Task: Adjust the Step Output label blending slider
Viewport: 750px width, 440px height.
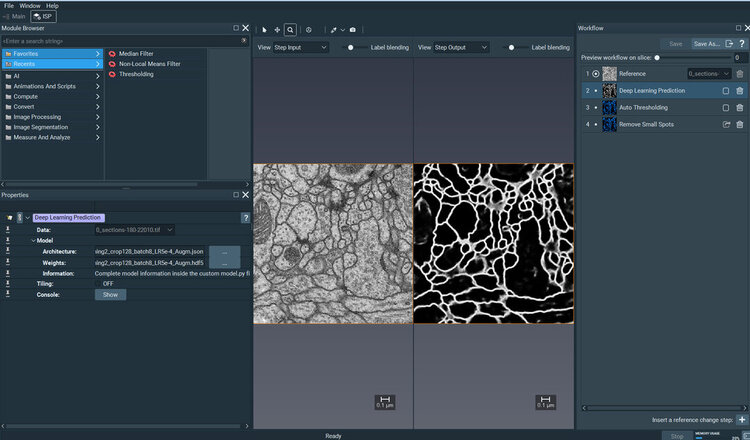Action: (x=510, y=47)
